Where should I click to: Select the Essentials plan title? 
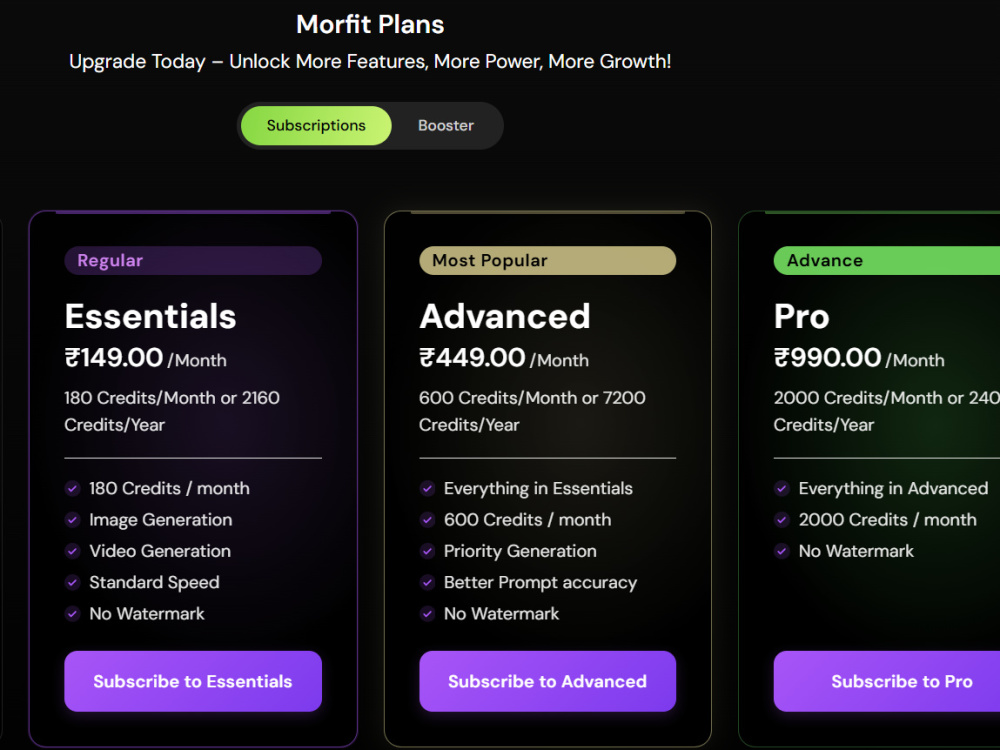tap(151, 316)
